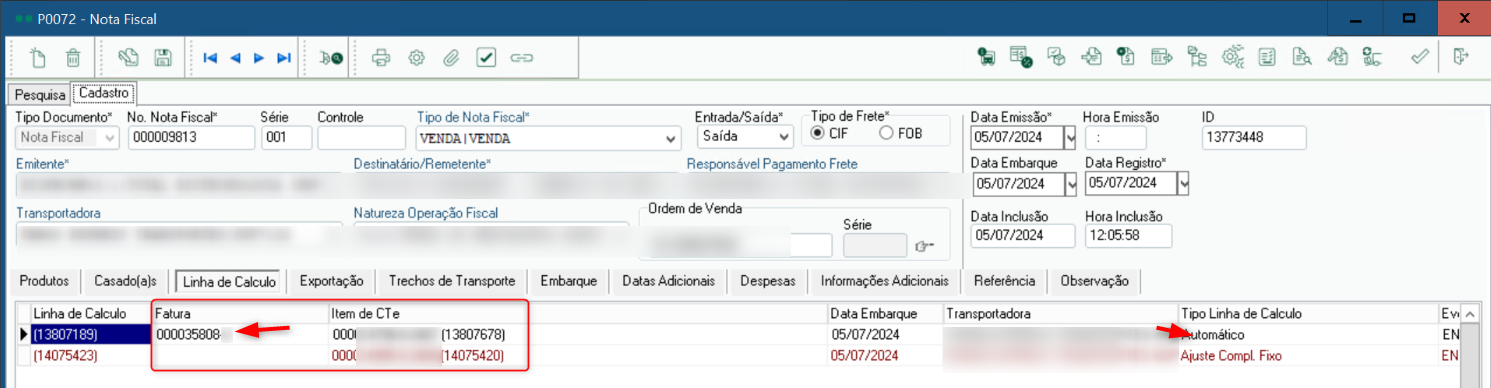Open the Data Emissão date picker arrow
The image size is (1491, 388).
(1071, 138)
